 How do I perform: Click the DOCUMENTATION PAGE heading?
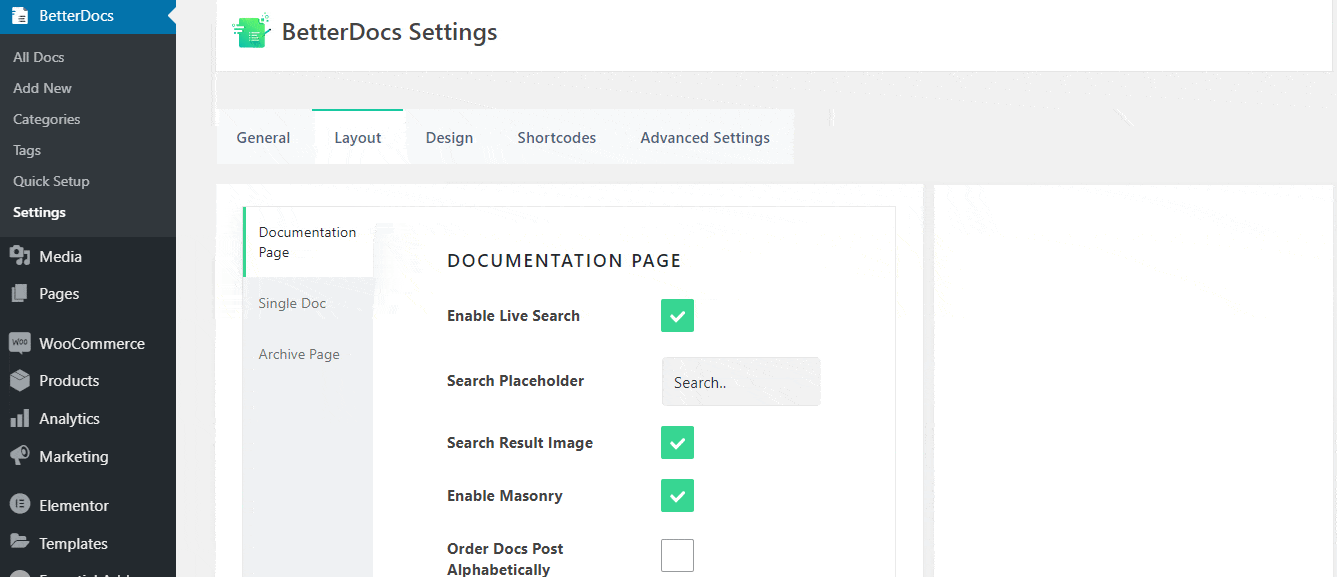click(x=564, y=261)
